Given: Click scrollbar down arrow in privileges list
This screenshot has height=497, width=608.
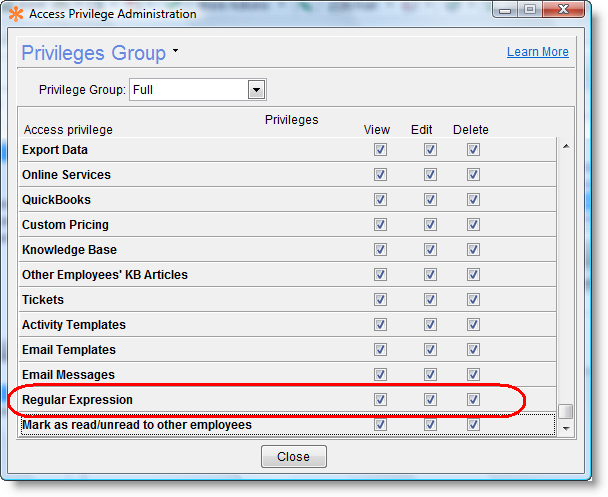Looking at the screenshot, I should (x=566, y=428).
